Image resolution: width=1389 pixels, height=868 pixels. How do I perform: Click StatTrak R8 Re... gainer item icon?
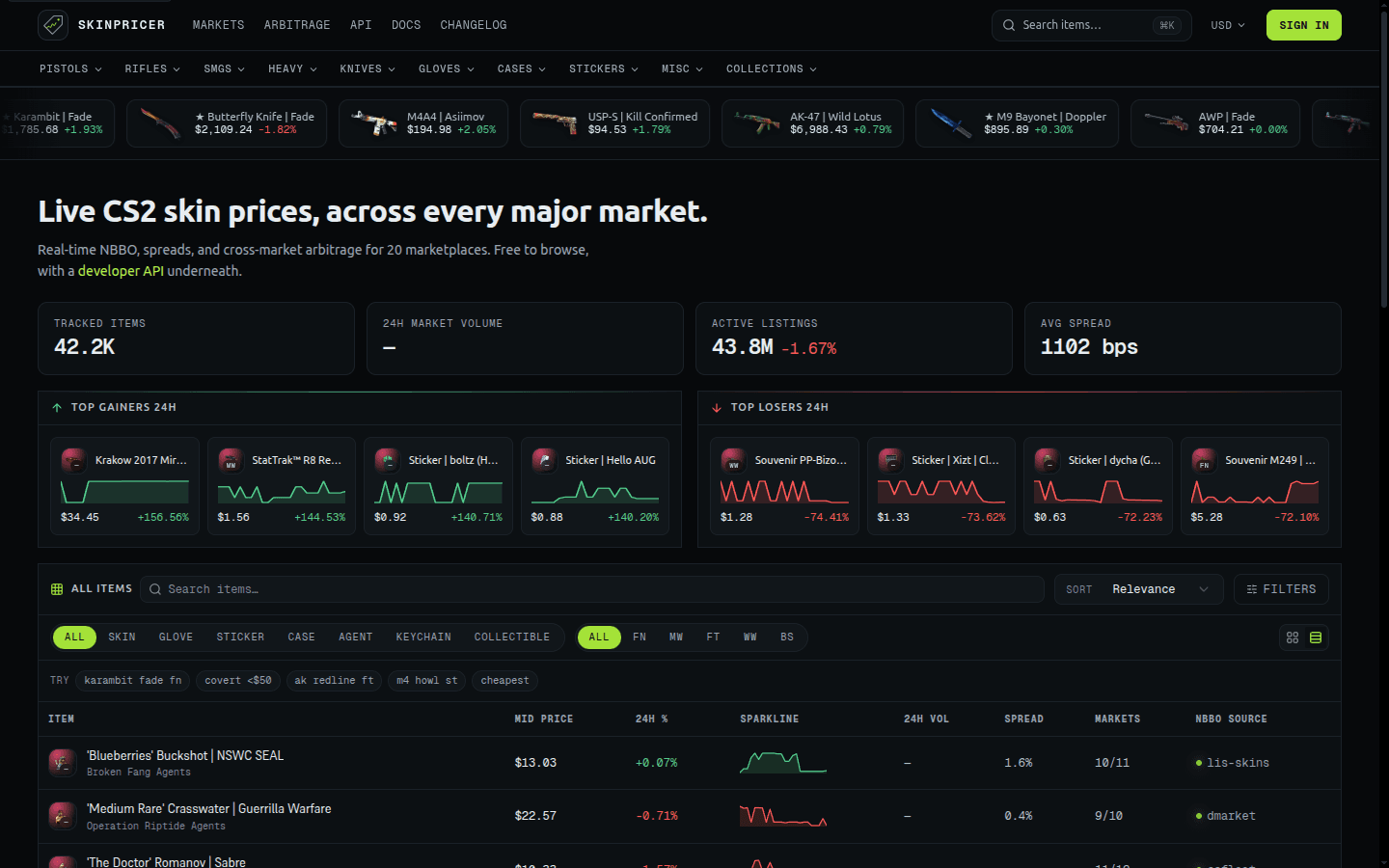pyautogui.click(x=231, y=460)
